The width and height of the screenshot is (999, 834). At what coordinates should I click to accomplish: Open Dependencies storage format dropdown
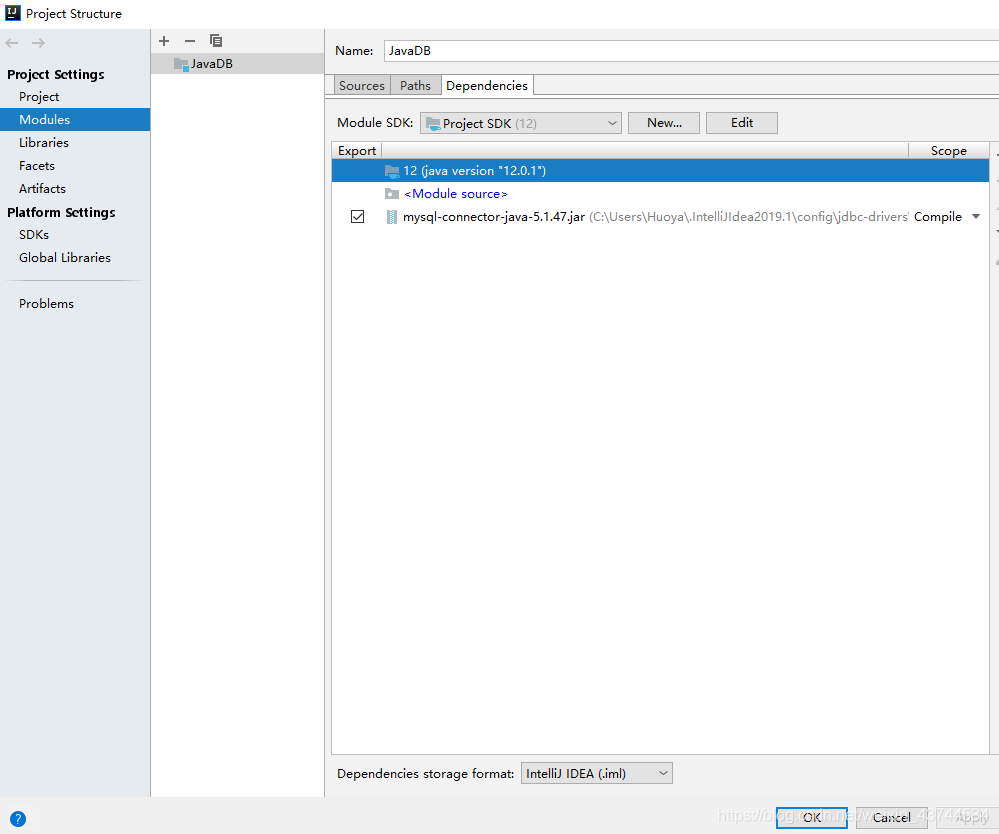[x=596, y=773]
